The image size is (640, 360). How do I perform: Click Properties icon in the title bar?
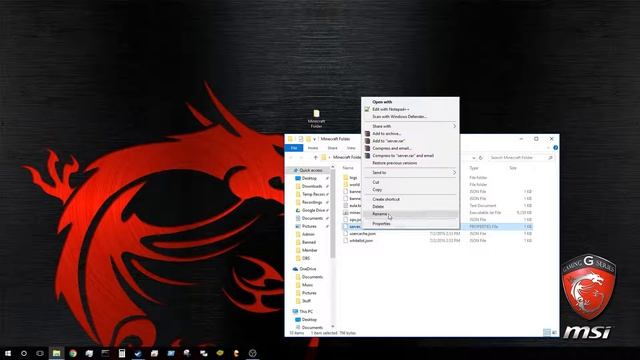(300, 139)
